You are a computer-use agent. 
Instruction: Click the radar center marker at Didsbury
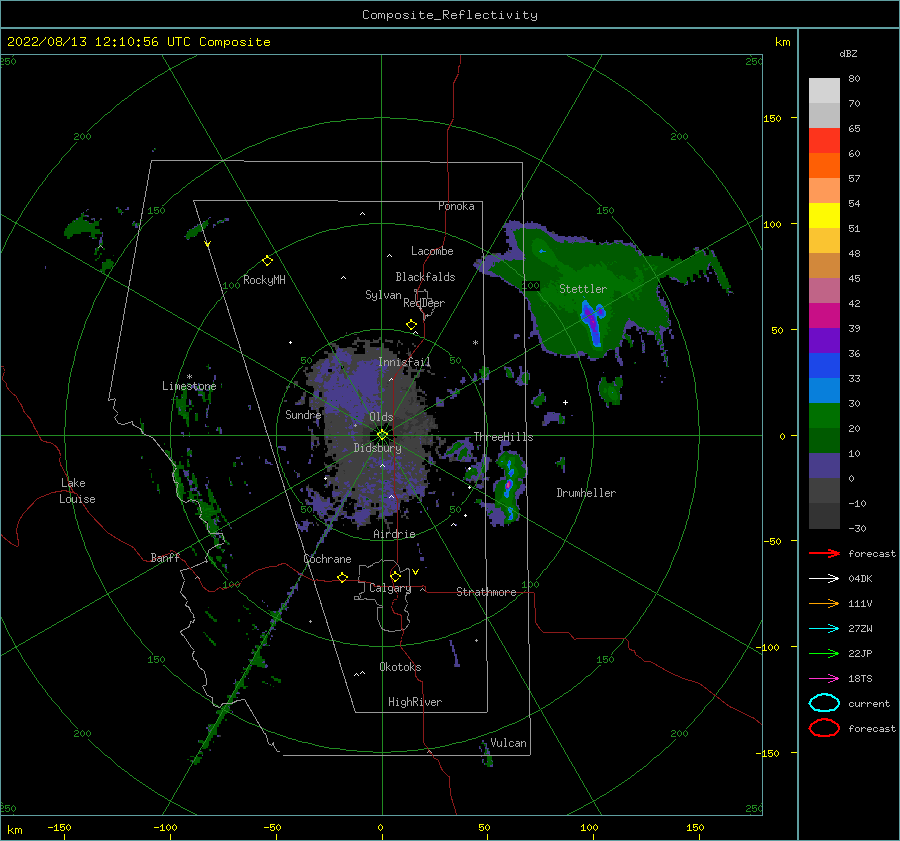(x=382, y=435)
